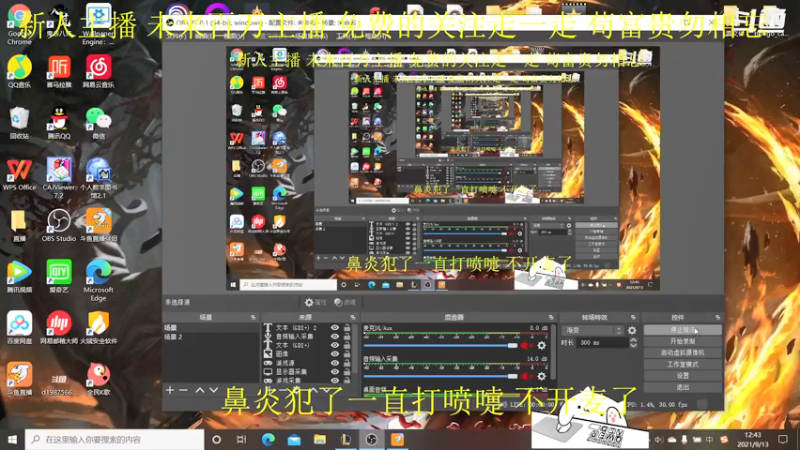800x450 pixels.
Task: Decrease 时长 duration with down arrow
Action: tap(633, 345)
